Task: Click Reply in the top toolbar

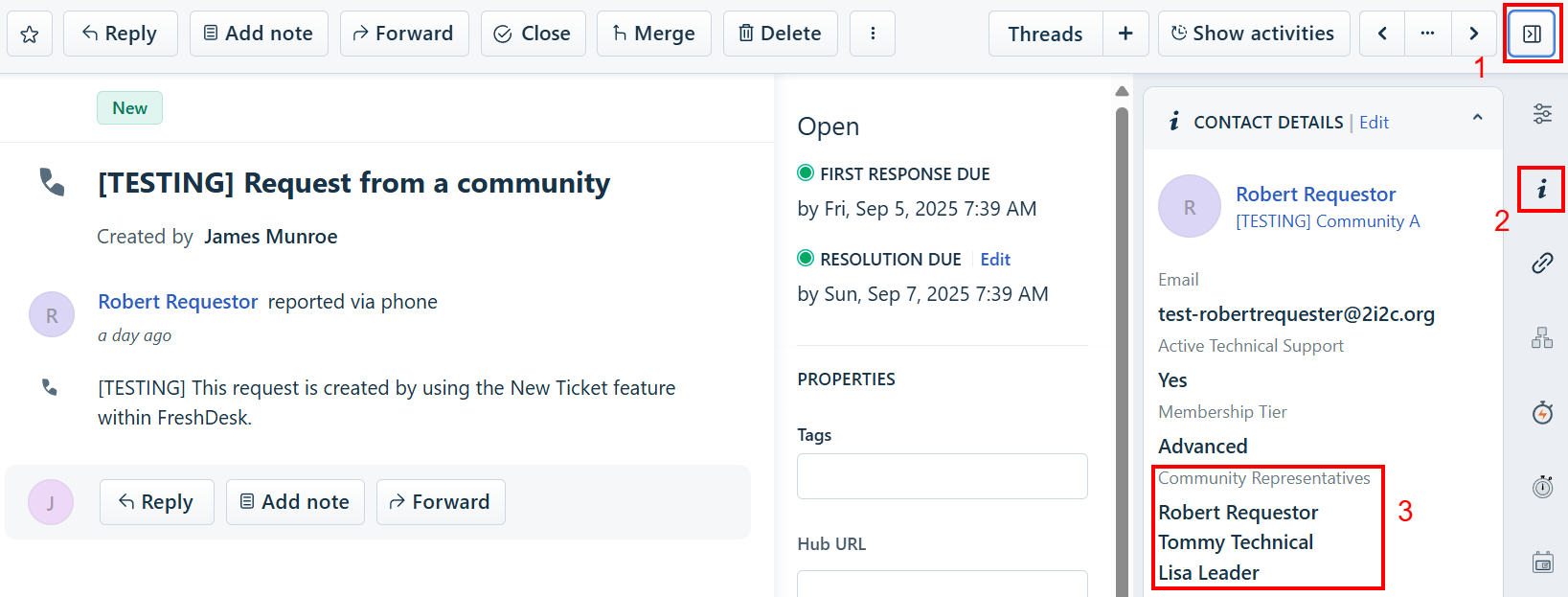Action: click(x=120, y=34)
